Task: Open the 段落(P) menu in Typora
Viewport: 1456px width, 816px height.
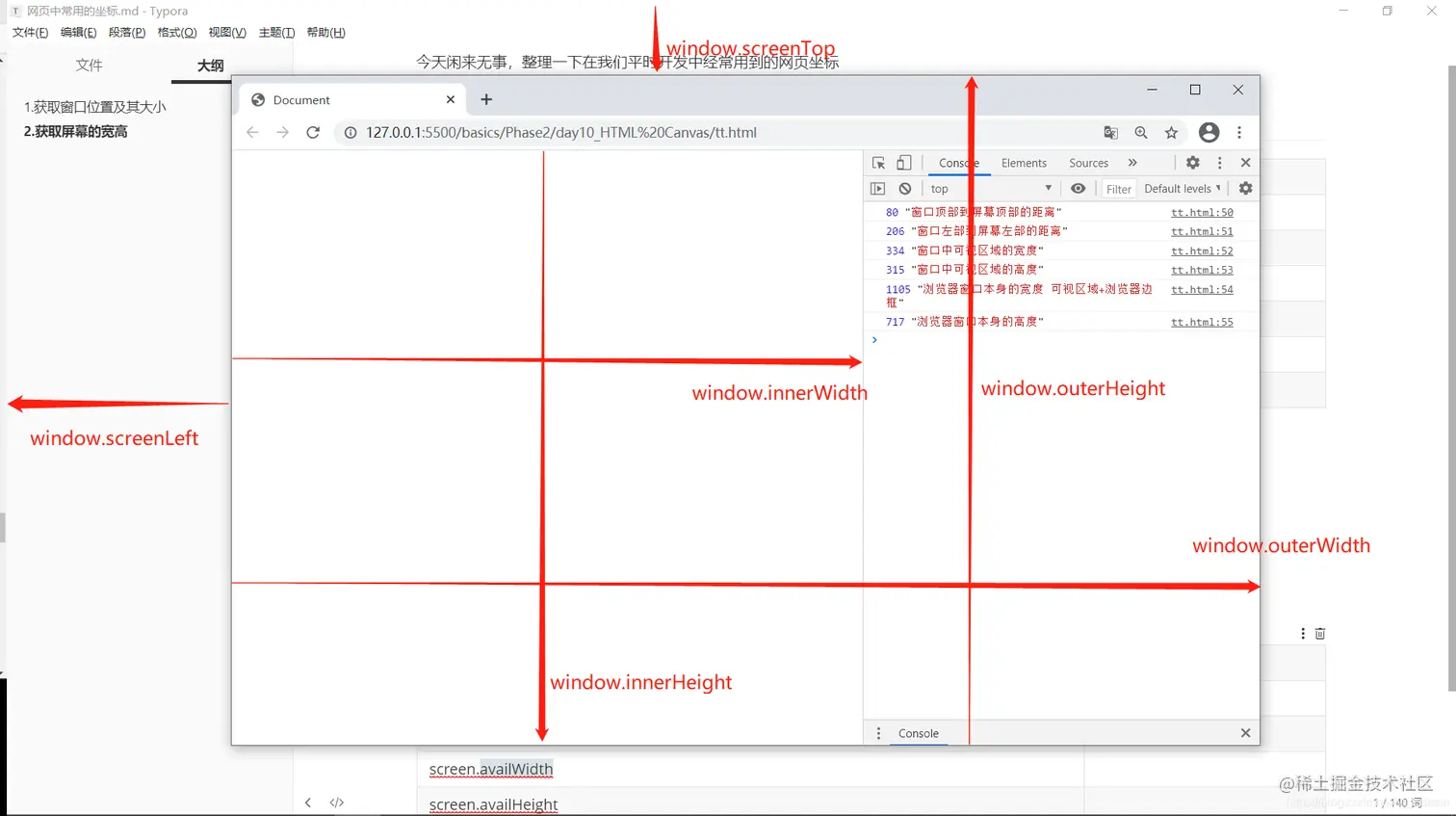Action: 127,33
